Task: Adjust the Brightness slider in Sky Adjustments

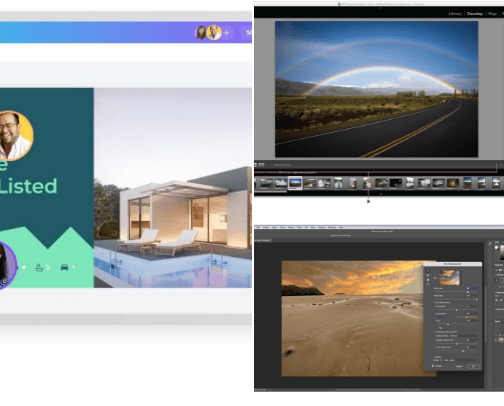Action: pos(457,310)
